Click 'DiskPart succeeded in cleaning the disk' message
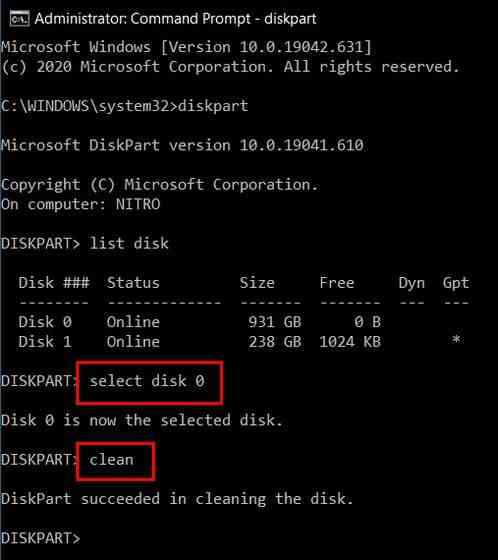Image resolution: width=498 pixels, height=560 pixels. pos(177,499)
